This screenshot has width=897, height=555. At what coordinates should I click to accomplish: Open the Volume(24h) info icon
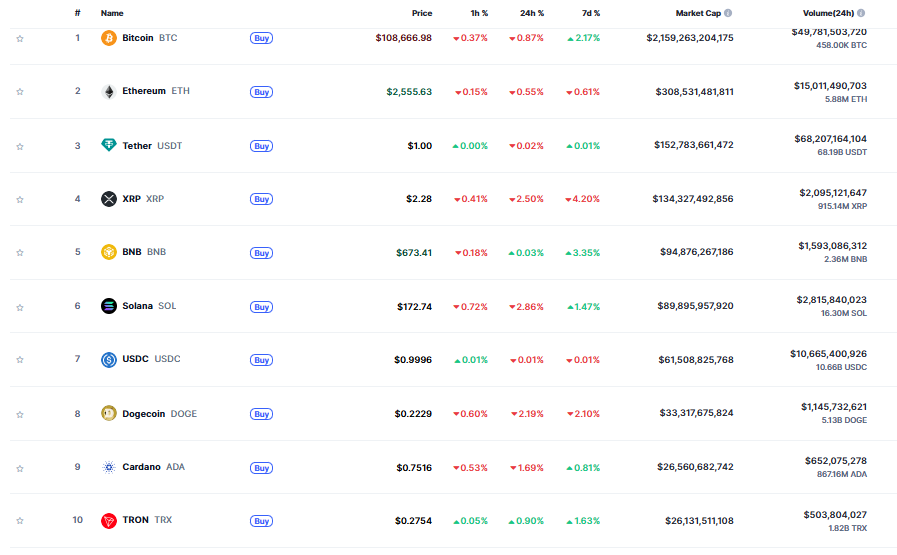click(x=861, y=13)
